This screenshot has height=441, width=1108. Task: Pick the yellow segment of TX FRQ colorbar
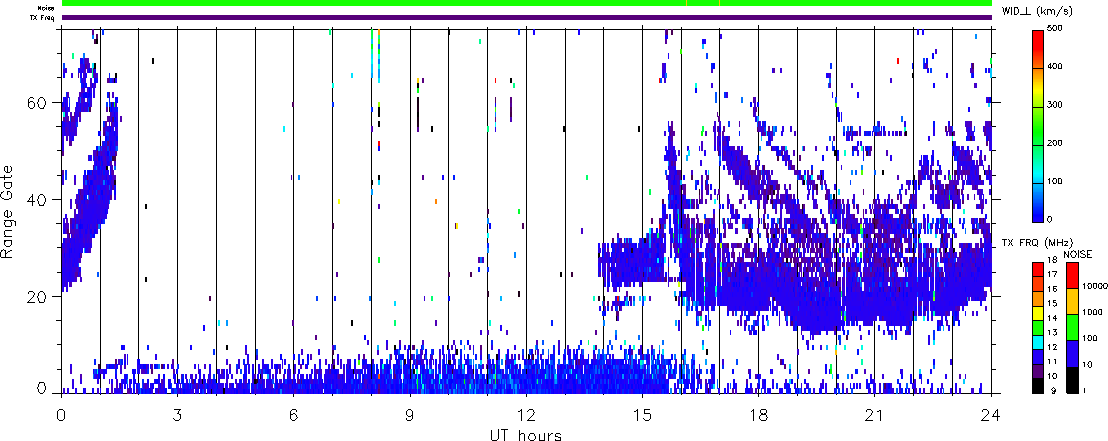pyautogui.click(x=1037, y=312)
